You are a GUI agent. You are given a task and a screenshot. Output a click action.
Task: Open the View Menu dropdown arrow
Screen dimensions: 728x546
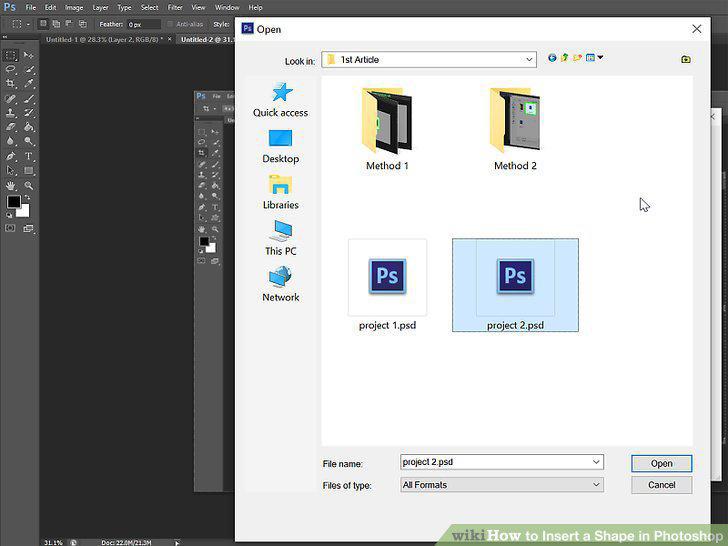[x=600, y=57]
